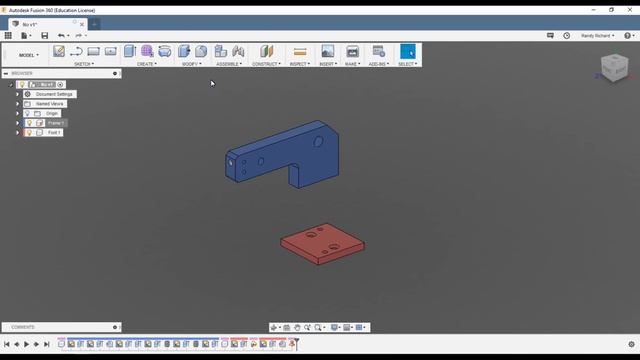Open the Scripts and Add-Ins icon
The image size is (640, 360).
click(379, 51)
